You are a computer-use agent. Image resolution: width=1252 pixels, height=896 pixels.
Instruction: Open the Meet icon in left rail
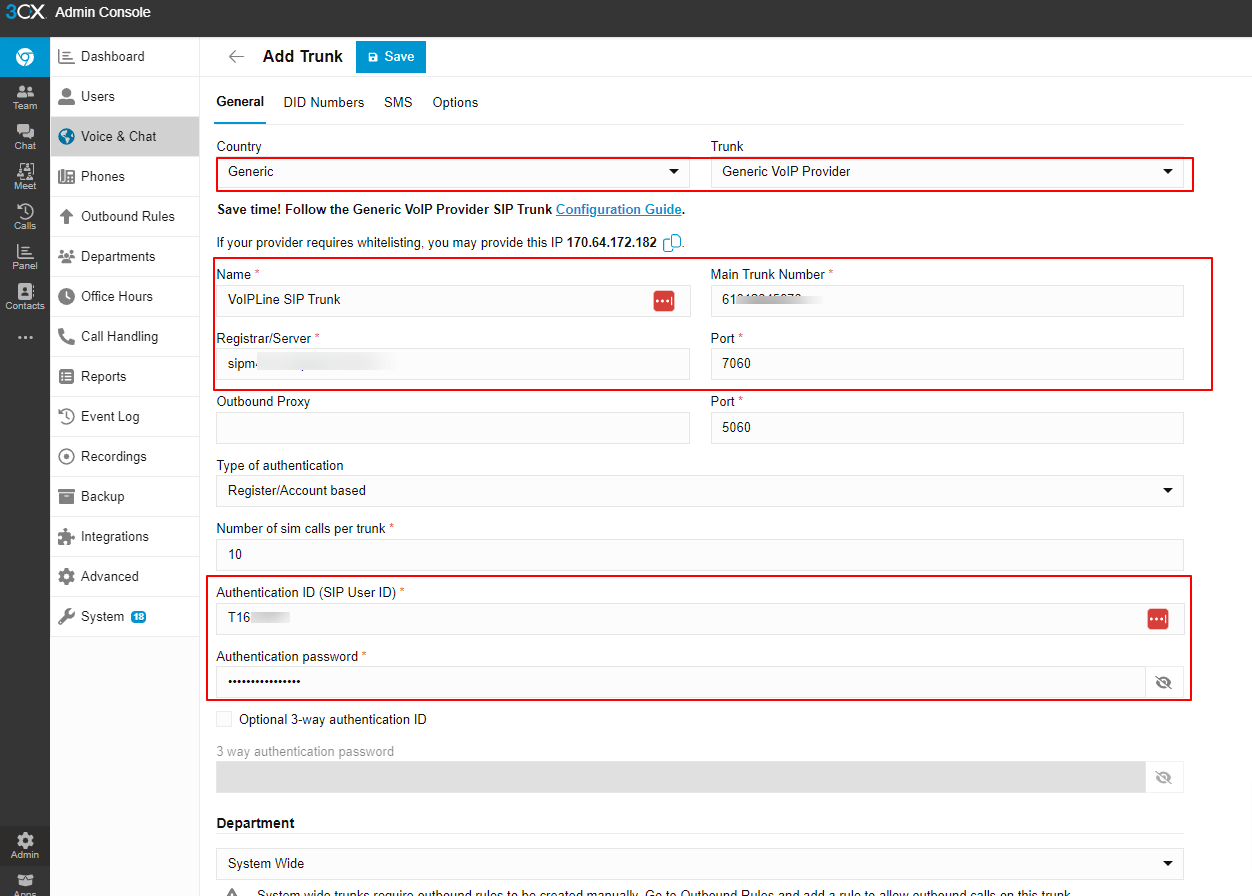point(25,177)
